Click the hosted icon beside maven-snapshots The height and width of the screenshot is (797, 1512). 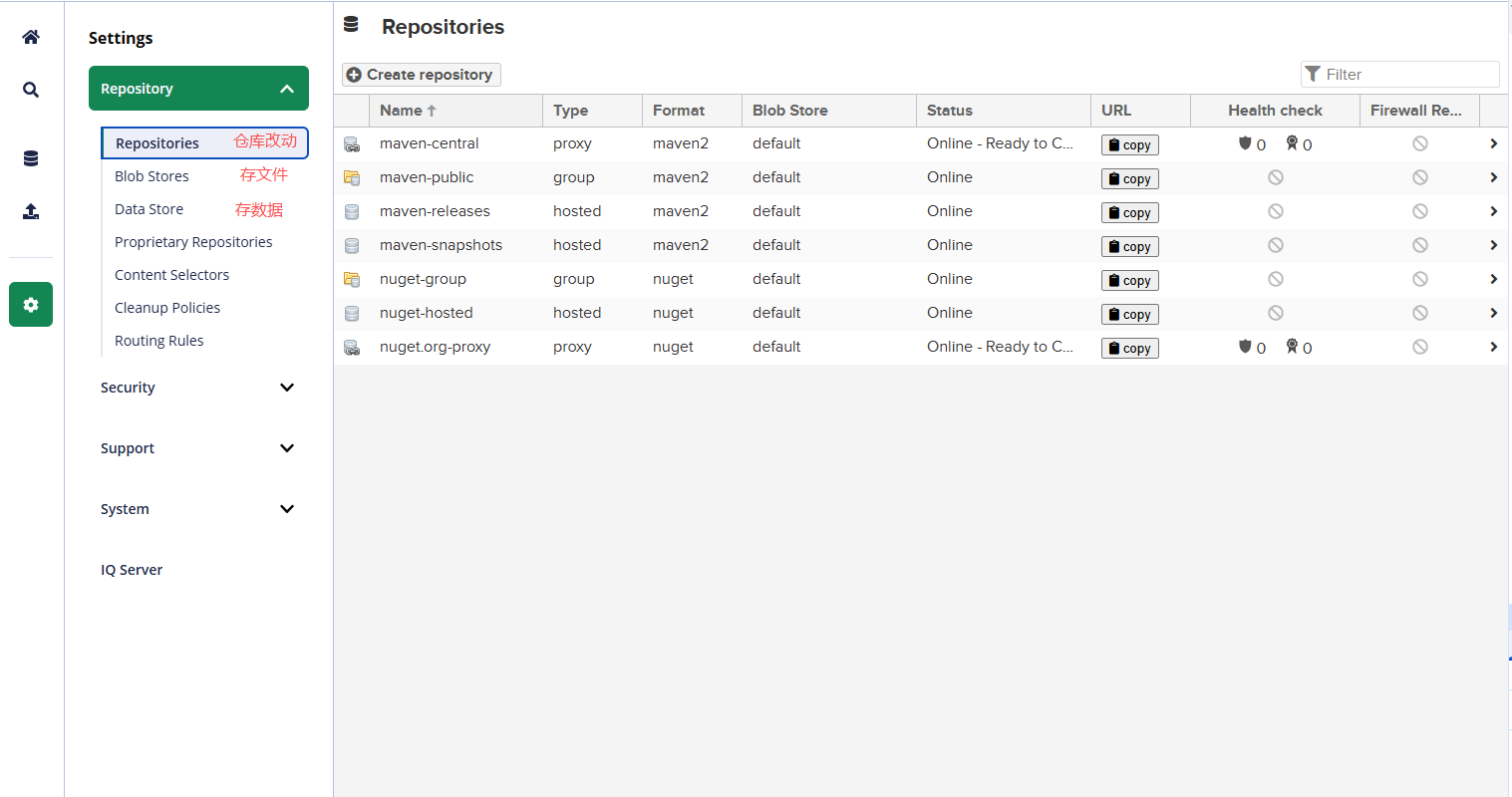352,246
